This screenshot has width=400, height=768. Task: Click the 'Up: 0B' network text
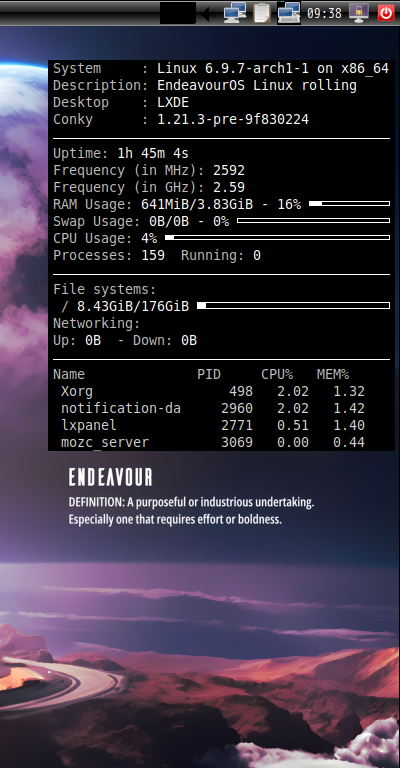coord(77,340)
